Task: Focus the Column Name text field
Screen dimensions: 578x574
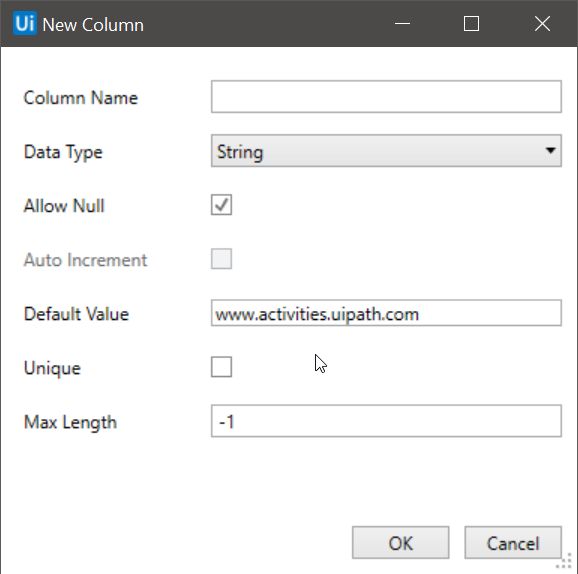Action: point(386,97)
